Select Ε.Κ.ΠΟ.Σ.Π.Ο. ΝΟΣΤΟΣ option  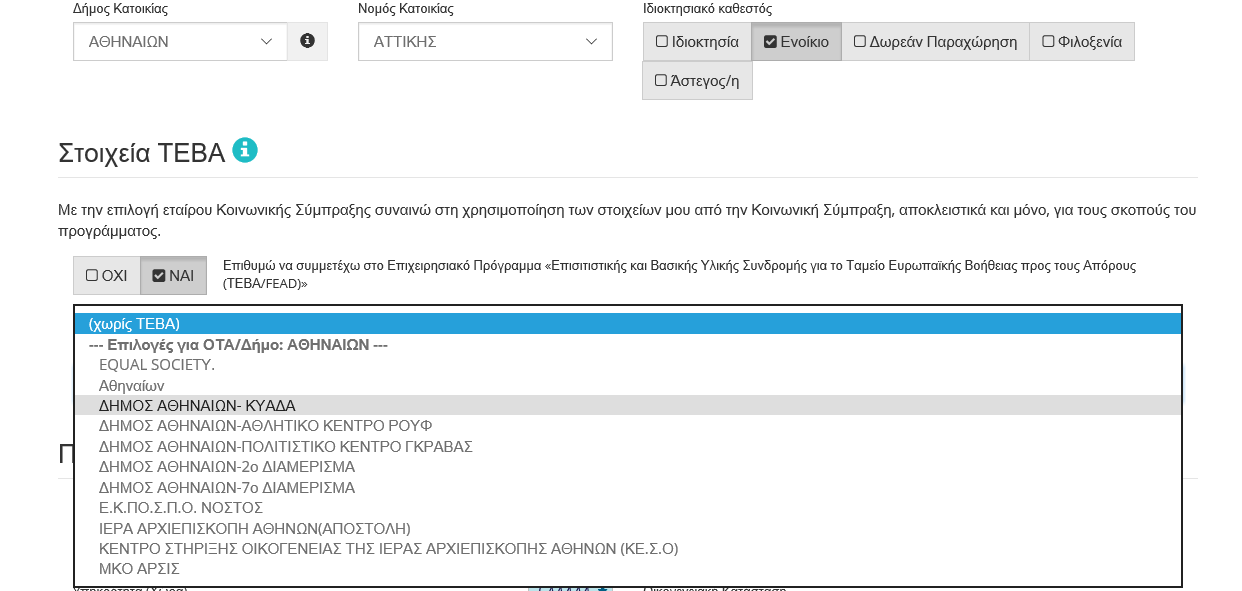(628, 508)
